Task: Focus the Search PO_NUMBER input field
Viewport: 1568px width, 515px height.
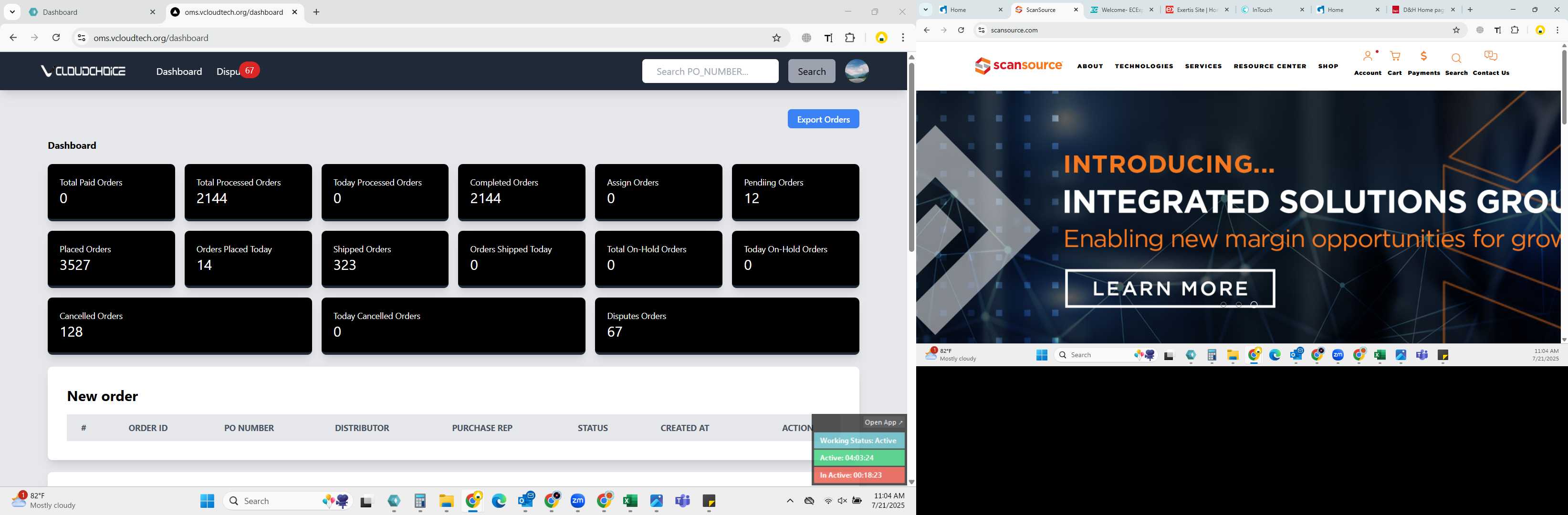Action: click(710, 71)
